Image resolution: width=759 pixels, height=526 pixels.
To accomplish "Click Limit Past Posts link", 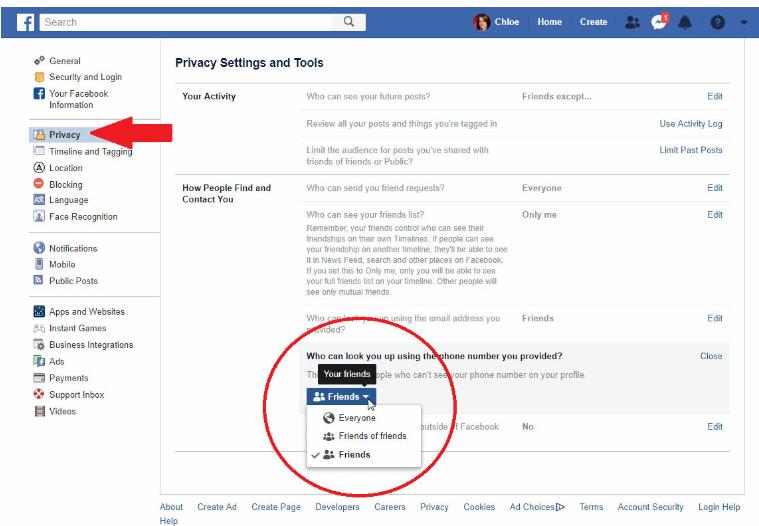I will pos(691,150).
